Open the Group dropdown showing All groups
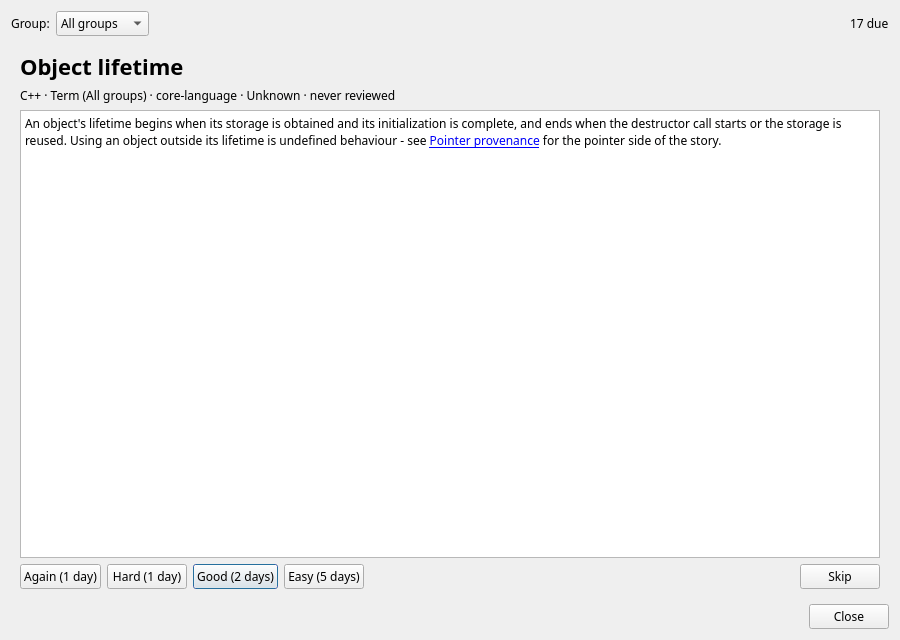The image size is (900, 640). 102,24
